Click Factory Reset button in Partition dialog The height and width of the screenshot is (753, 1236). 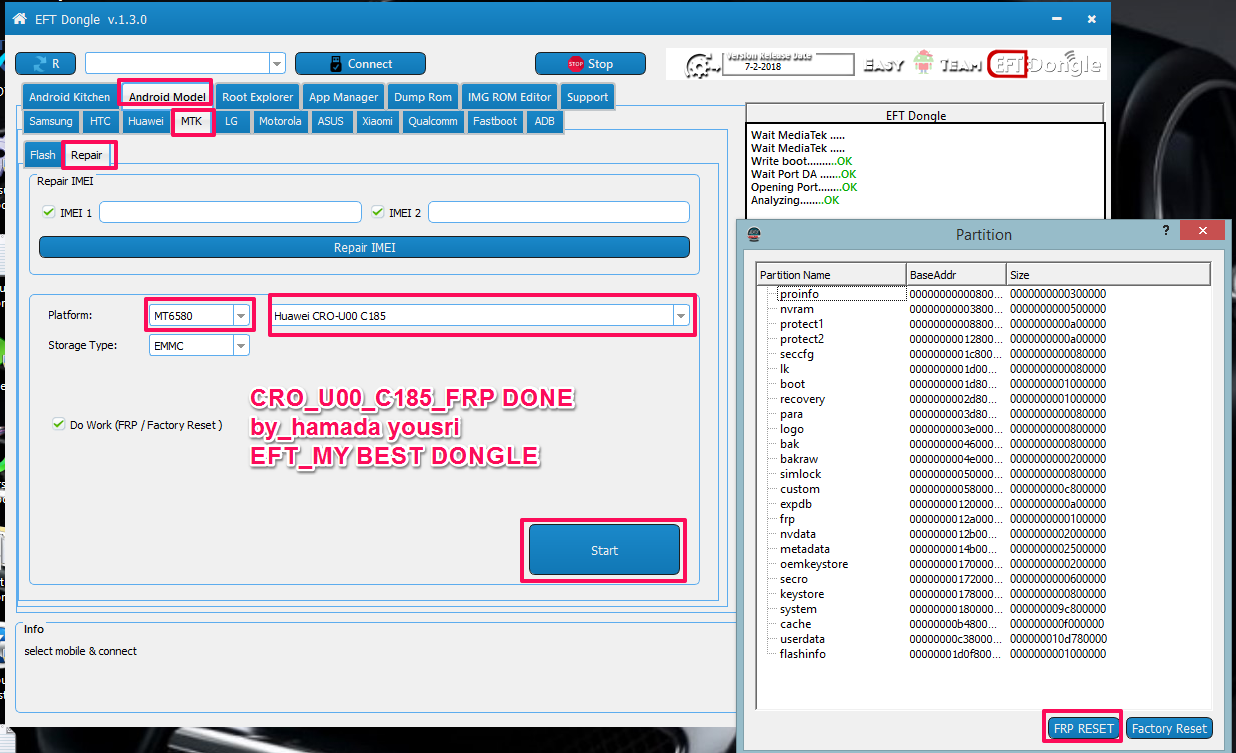click(x=1169, y=728)
